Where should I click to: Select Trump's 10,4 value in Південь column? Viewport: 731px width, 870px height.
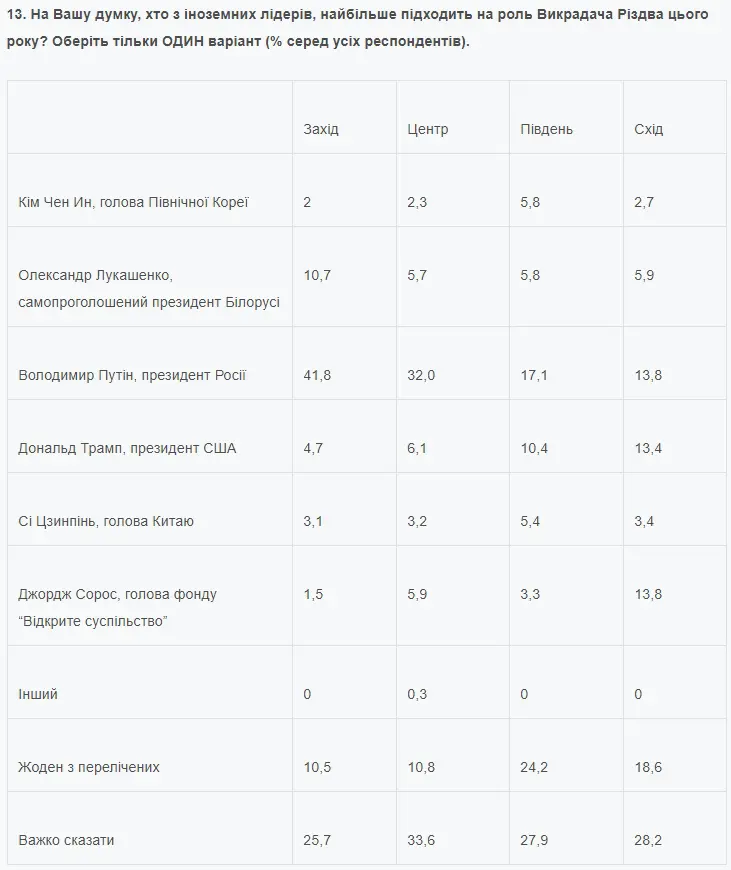click(534, 448)
